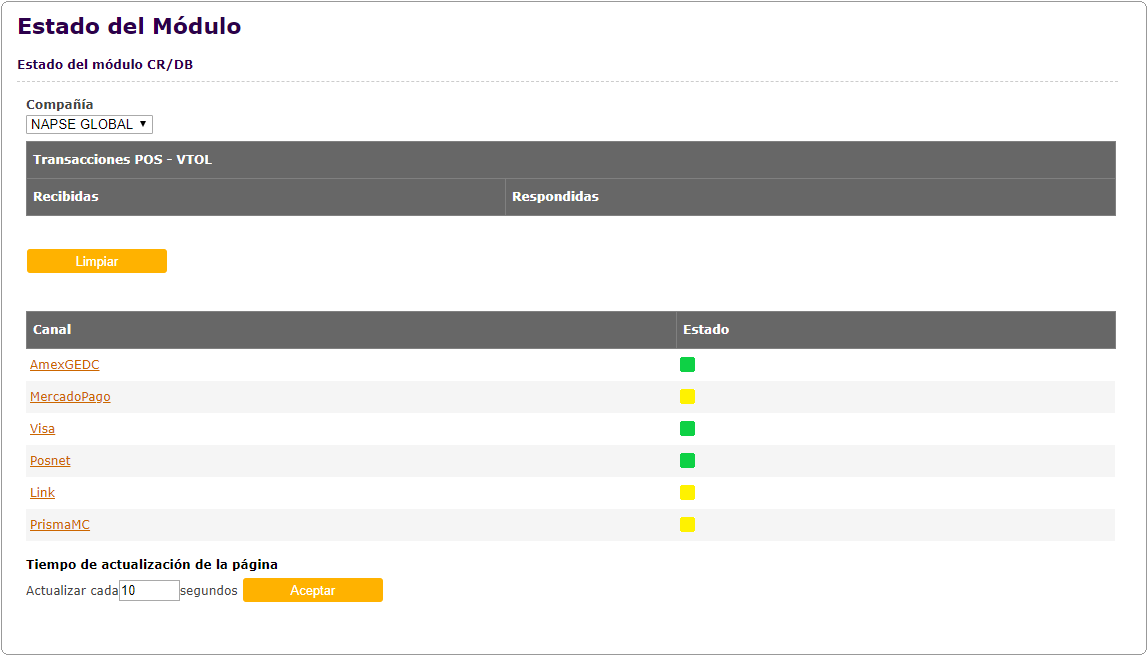Click the 'Actualizar cada' label

point(72,591)
